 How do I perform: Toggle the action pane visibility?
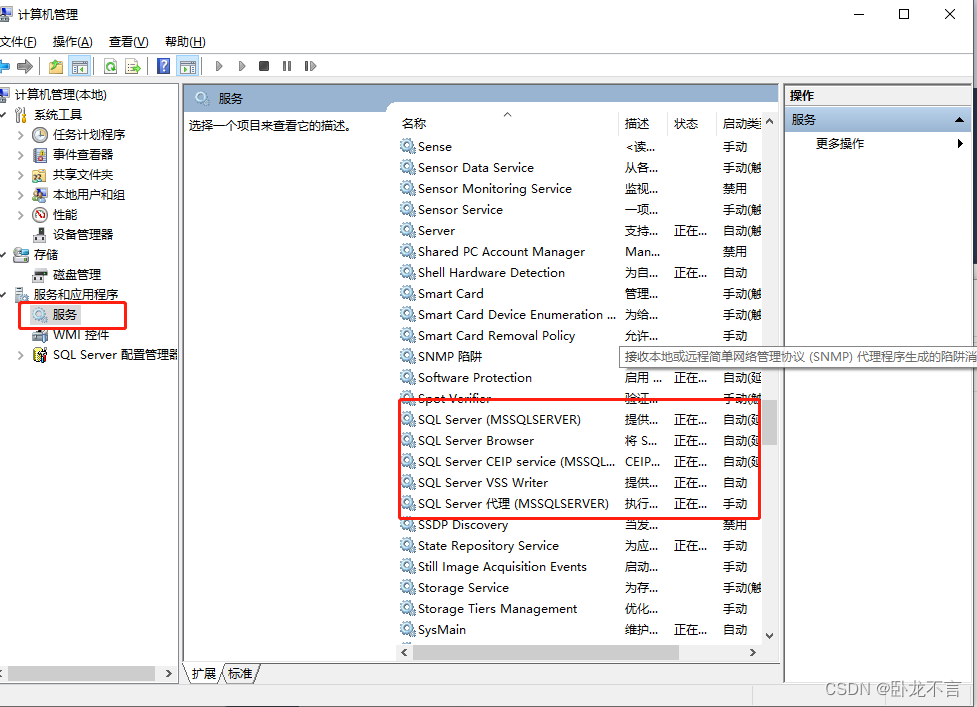click(x=188, y=66)
